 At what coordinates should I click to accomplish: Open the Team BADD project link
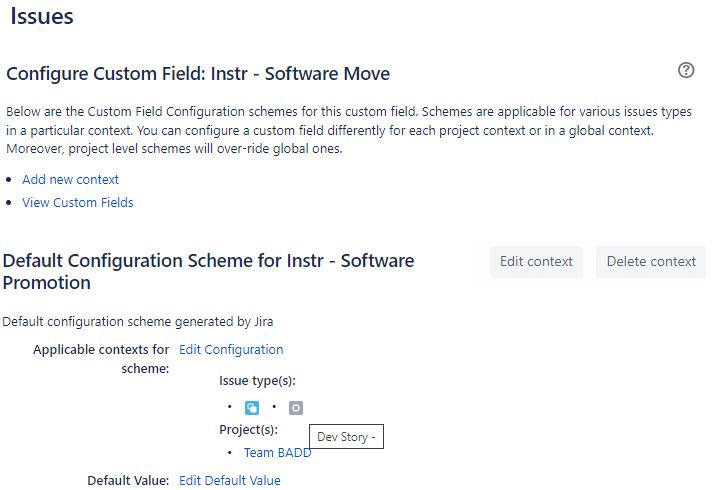point(277,453)
